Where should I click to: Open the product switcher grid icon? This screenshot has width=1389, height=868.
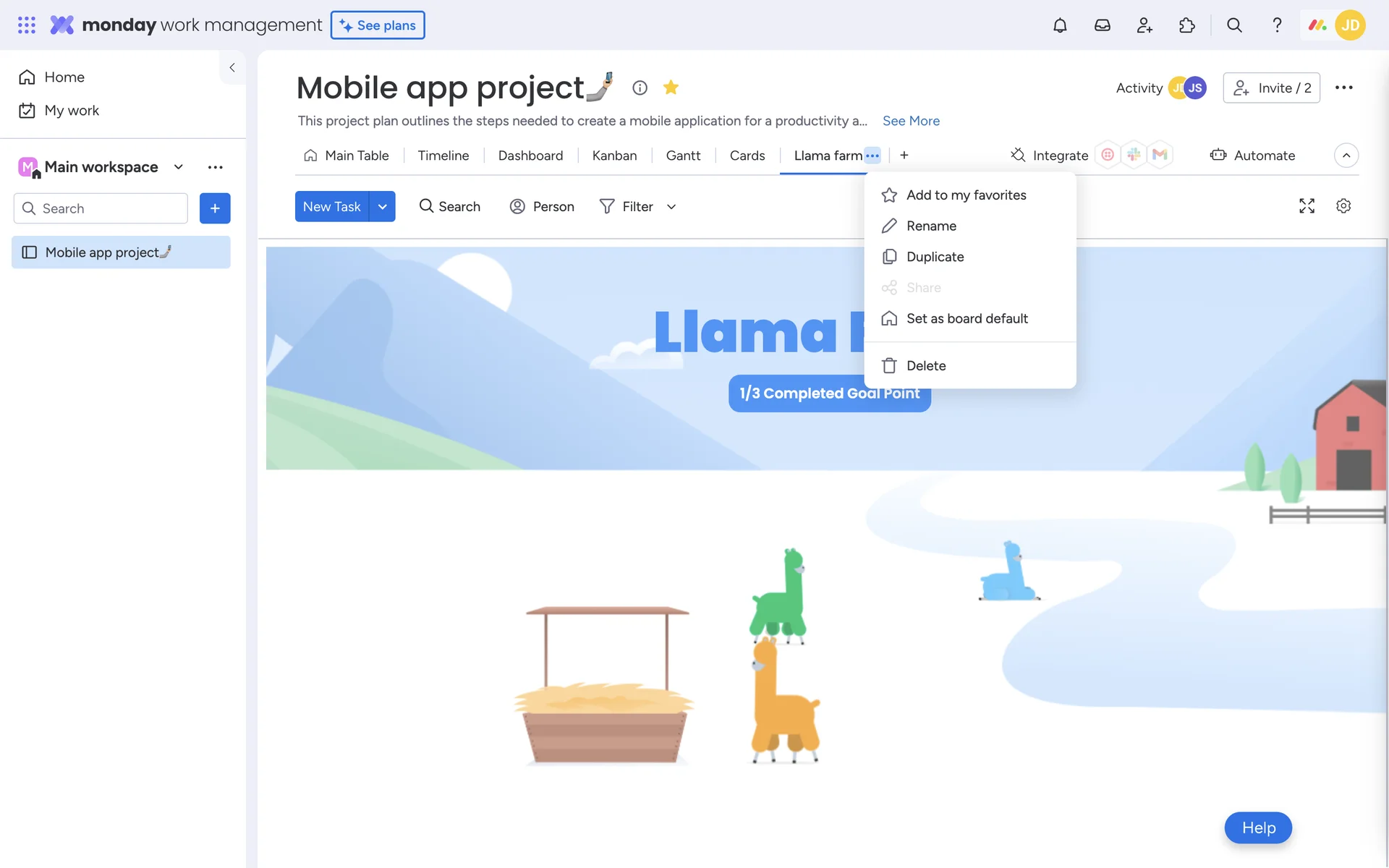tap(26, 25)
